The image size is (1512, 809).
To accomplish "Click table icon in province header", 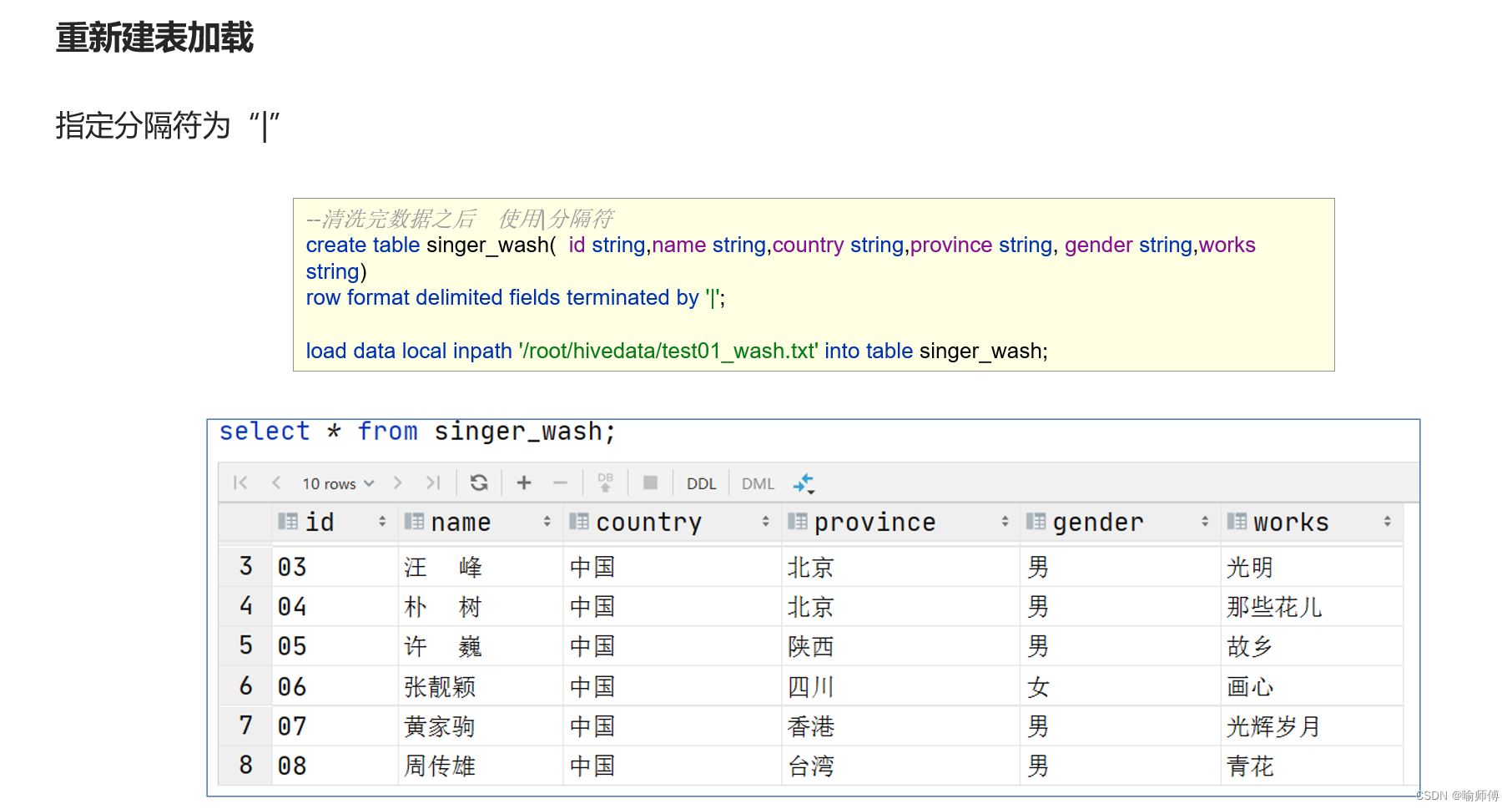I will [x=798, y=521].
